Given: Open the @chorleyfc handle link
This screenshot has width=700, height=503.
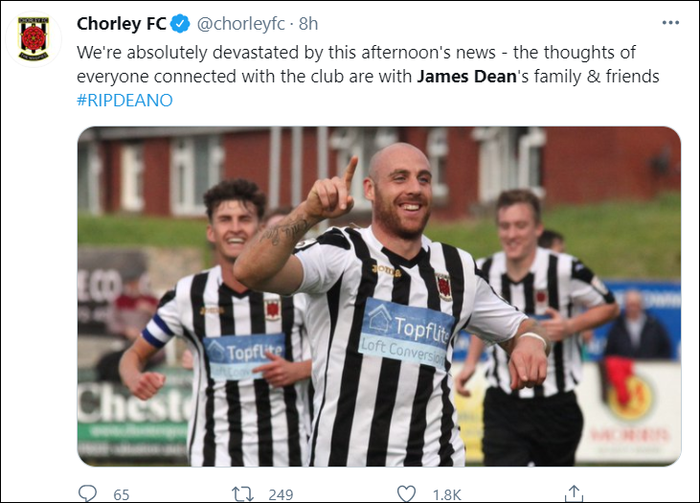Looking at the screenshot, I should pyautogui.click(x=241, y=24).
